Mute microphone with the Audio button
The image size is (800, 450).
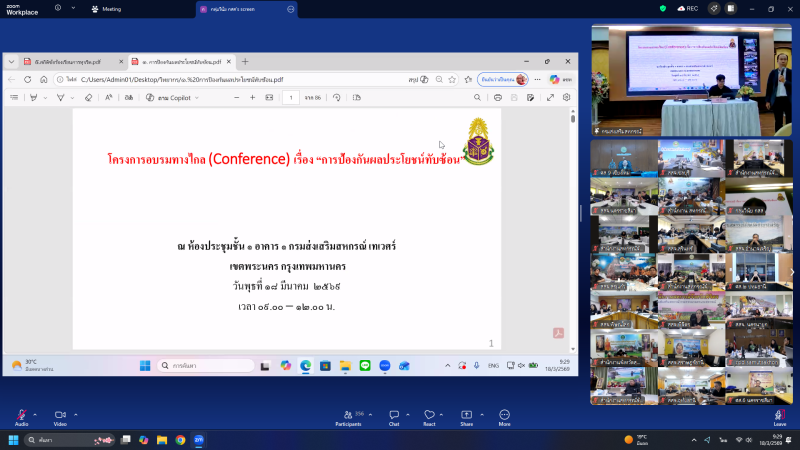[x=21, y=415]
